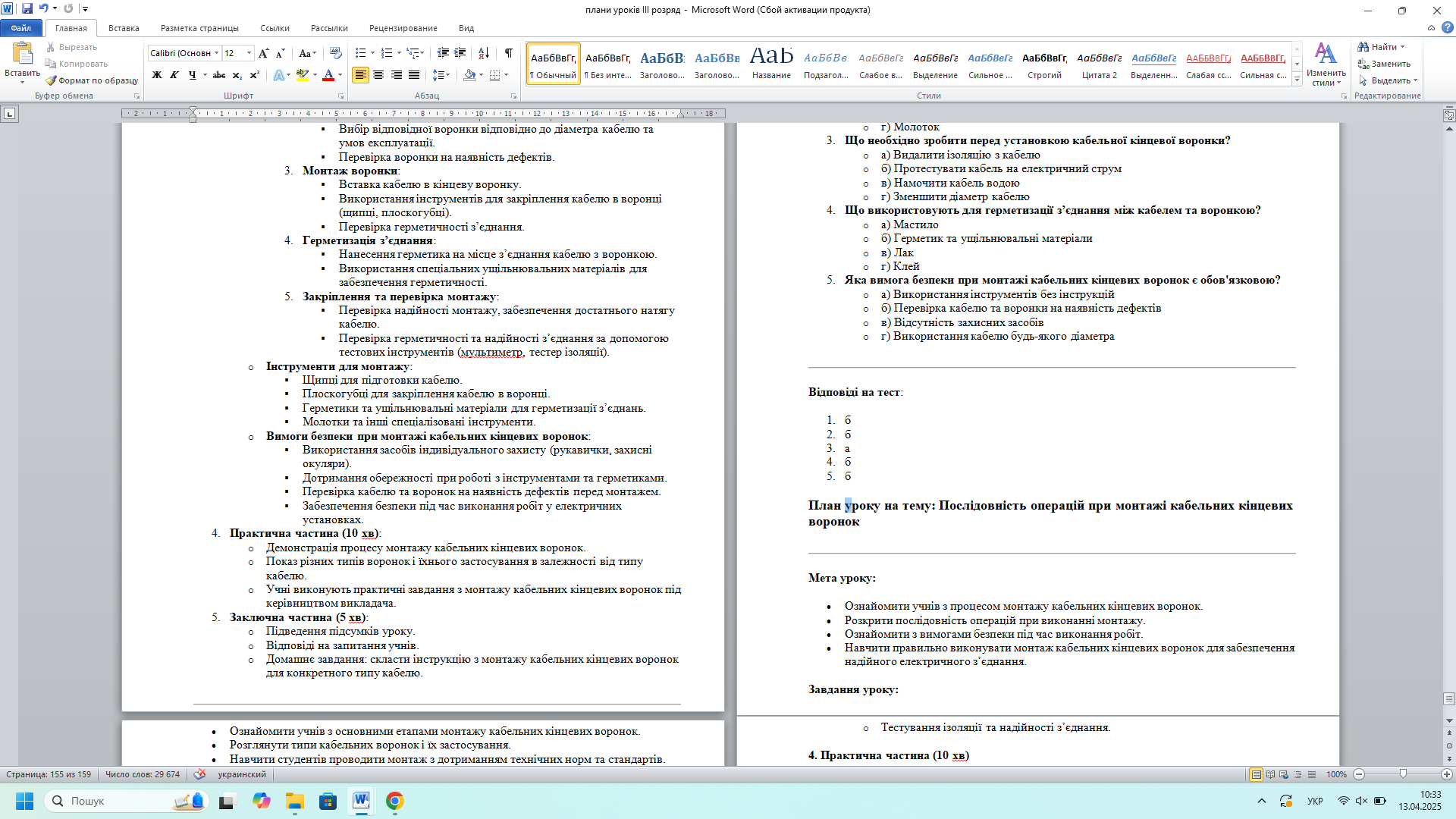Switch to the Рецензирование tab
The height and width of the screenshot is (819, 1456).
[403, 28]
